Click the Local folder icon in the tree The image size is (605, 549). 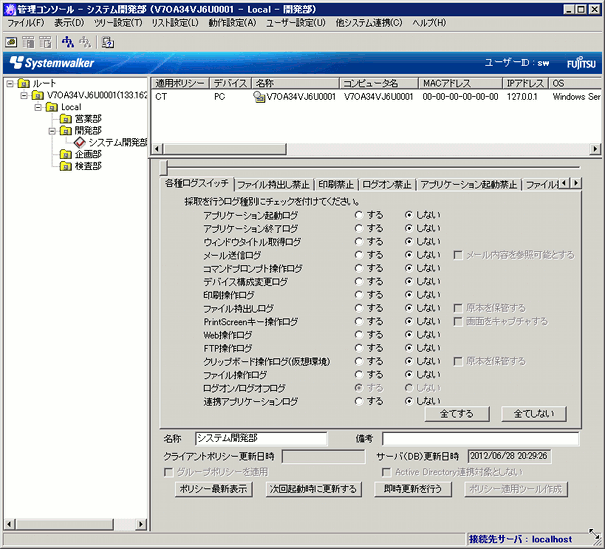click(52, 107)
